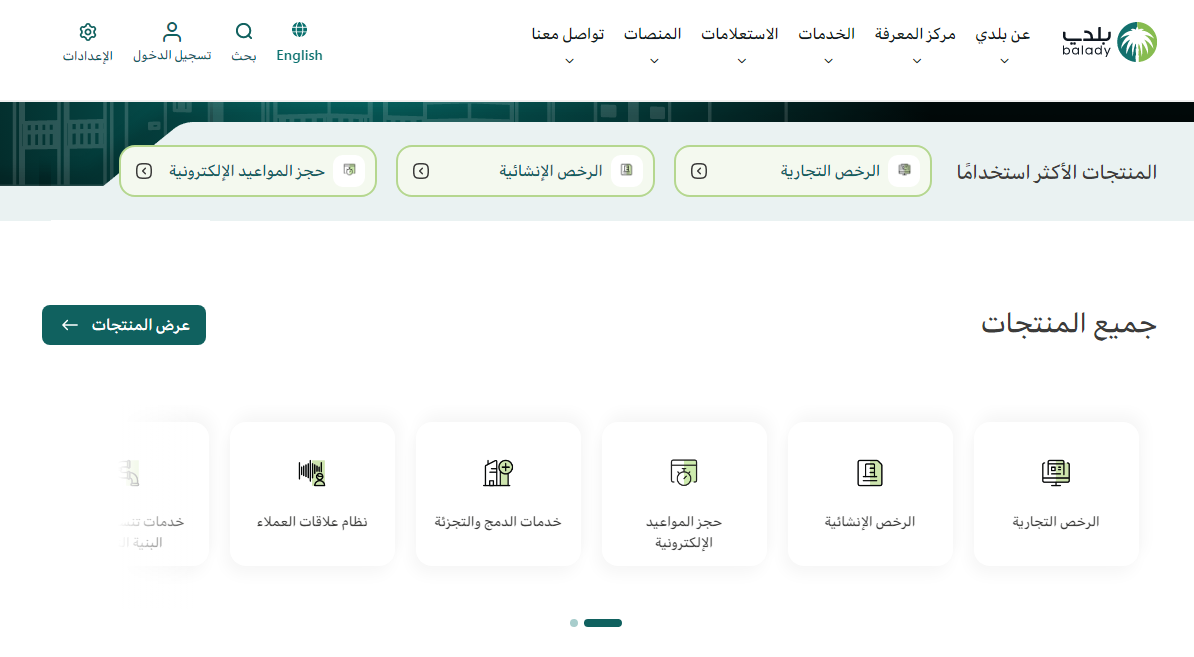The image size is (1194, 657).
Task: Click نظام علاقات العملاء card icon
Action: pos(312,473)
